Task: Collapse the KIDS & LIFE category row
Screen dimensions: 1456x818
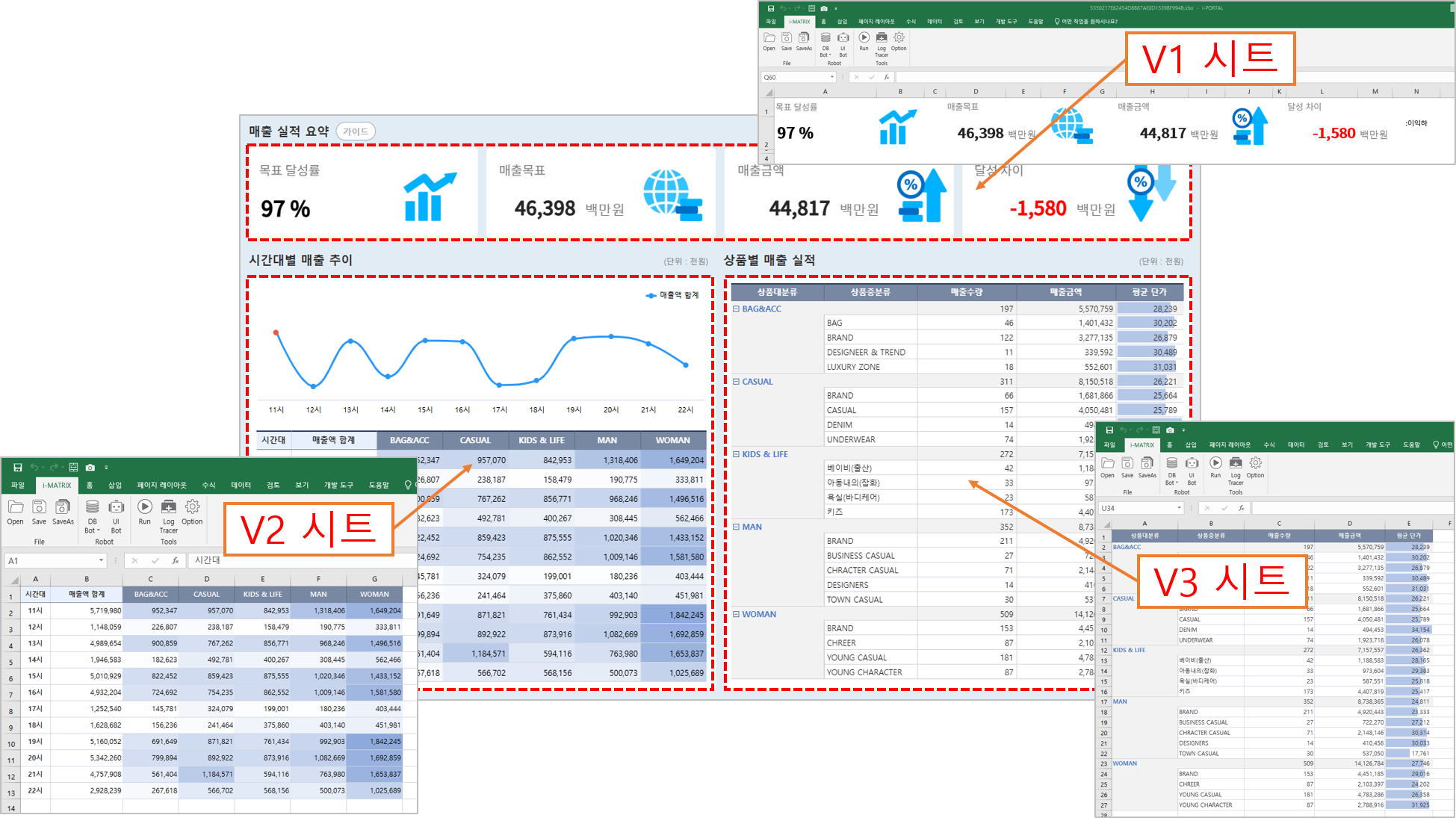Action: (x=736, y=454)
